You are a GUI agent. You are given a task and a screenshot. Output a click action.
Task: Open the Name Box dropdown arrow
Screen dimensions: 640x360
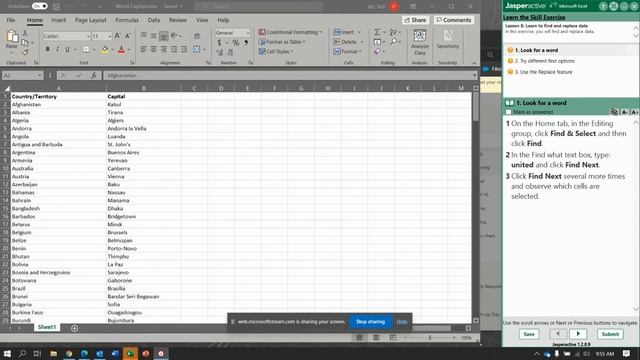[40, 76]
